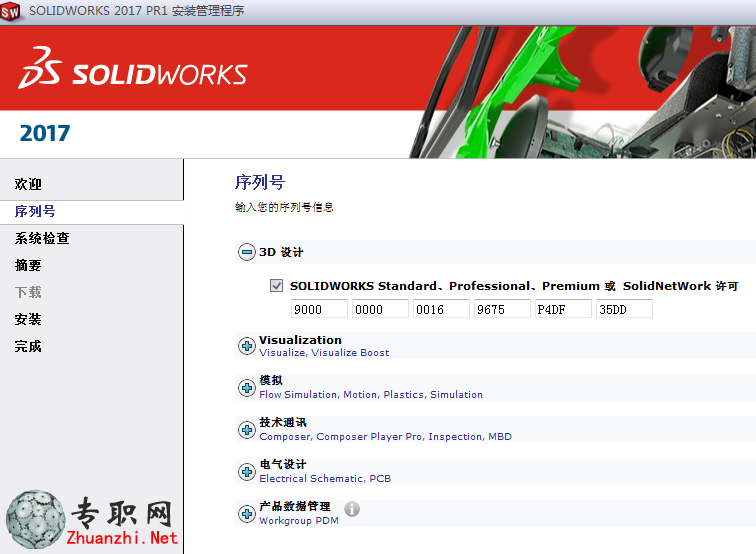Viewport: 756px width, 554px height.
Task: Click the Workgroup PDM text
Action: click(x=299, y=521)
